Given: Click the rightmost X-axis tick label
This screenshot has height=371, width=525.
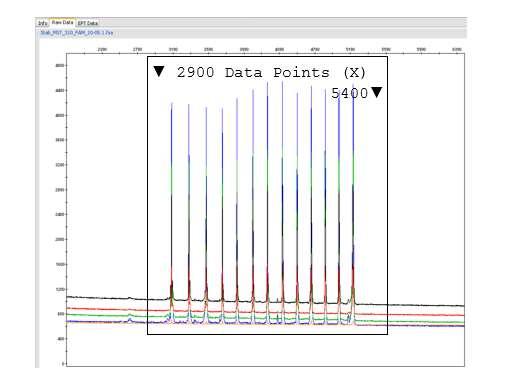Looking at the screenshot, I should point(457,49).
